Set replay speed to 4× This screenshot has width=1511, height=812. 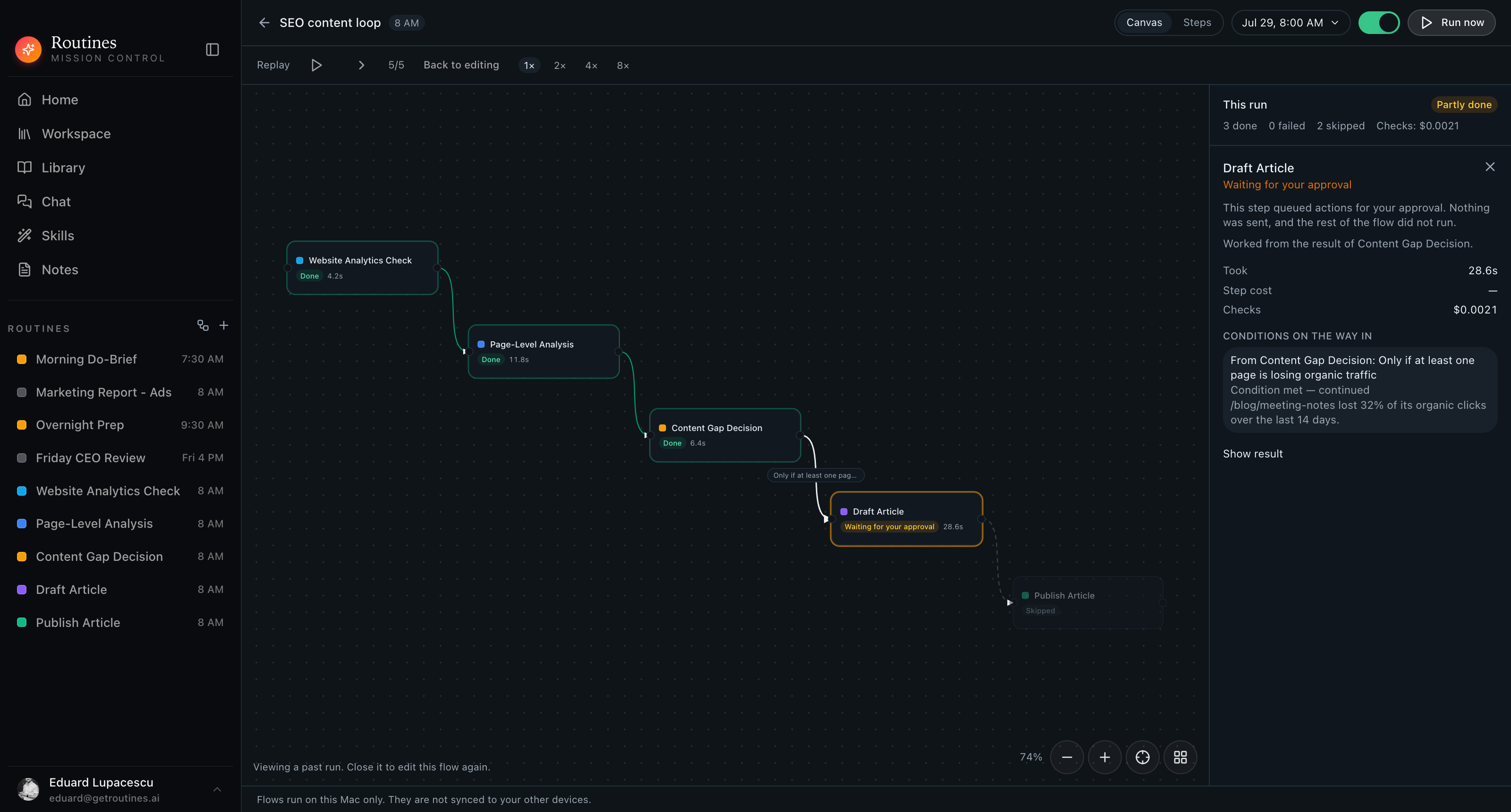(591, 66)
